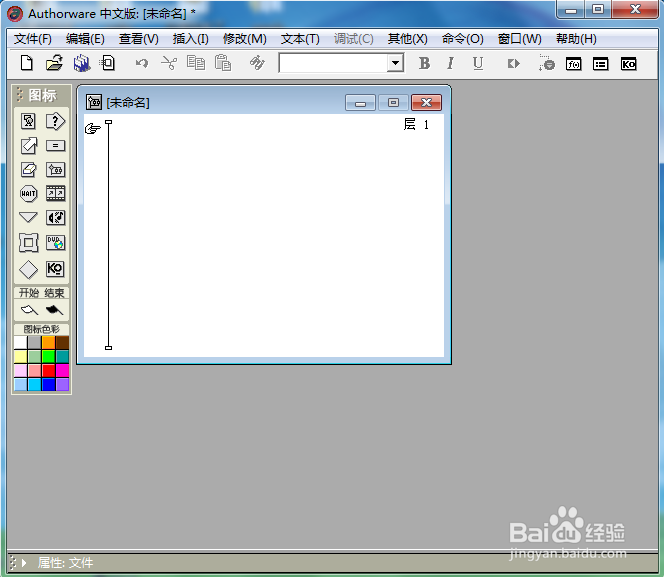Select the Display icon in palette

pos(28,121)
